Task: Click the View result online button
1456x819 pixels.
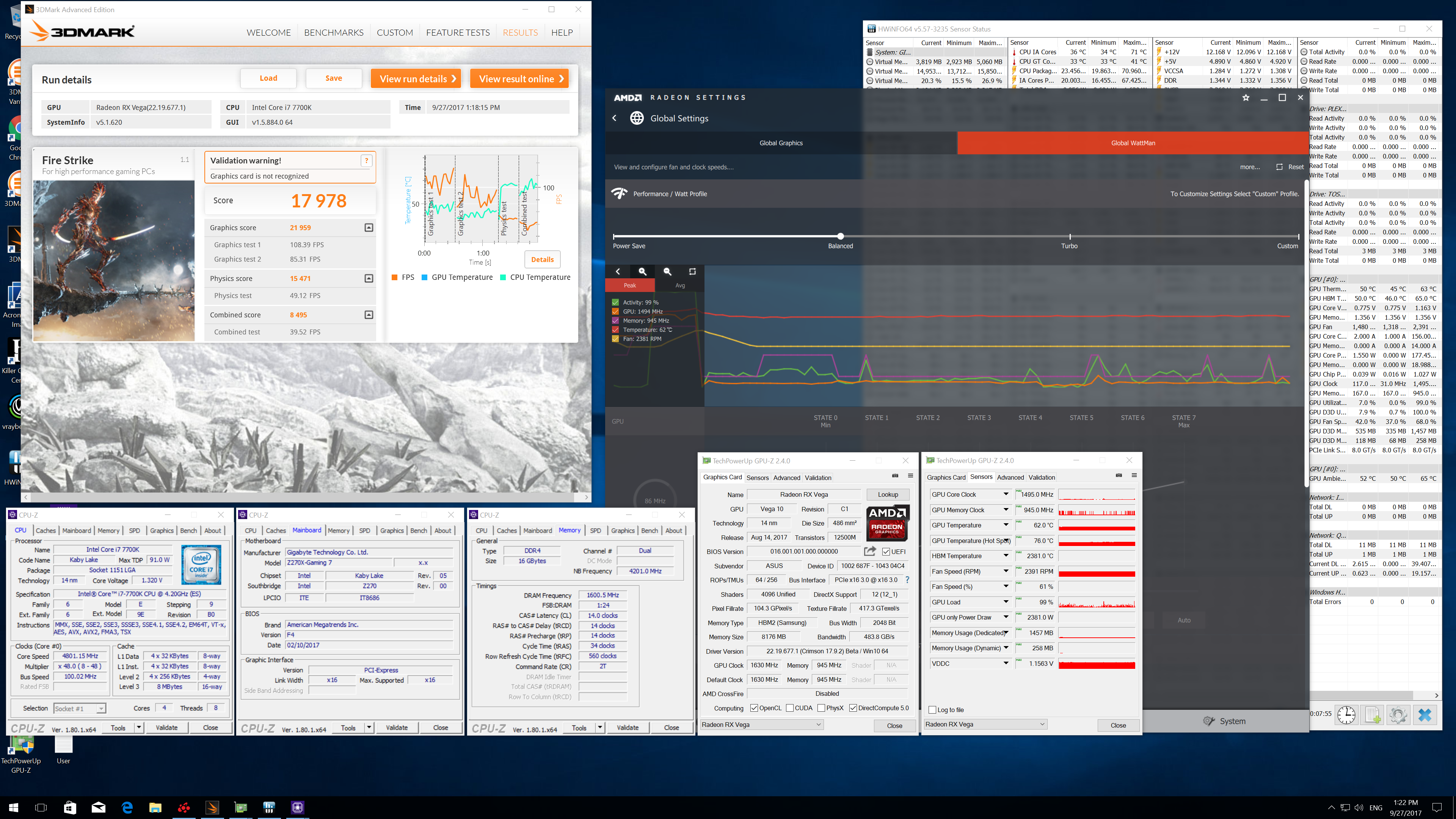Action: click(519, 78)
